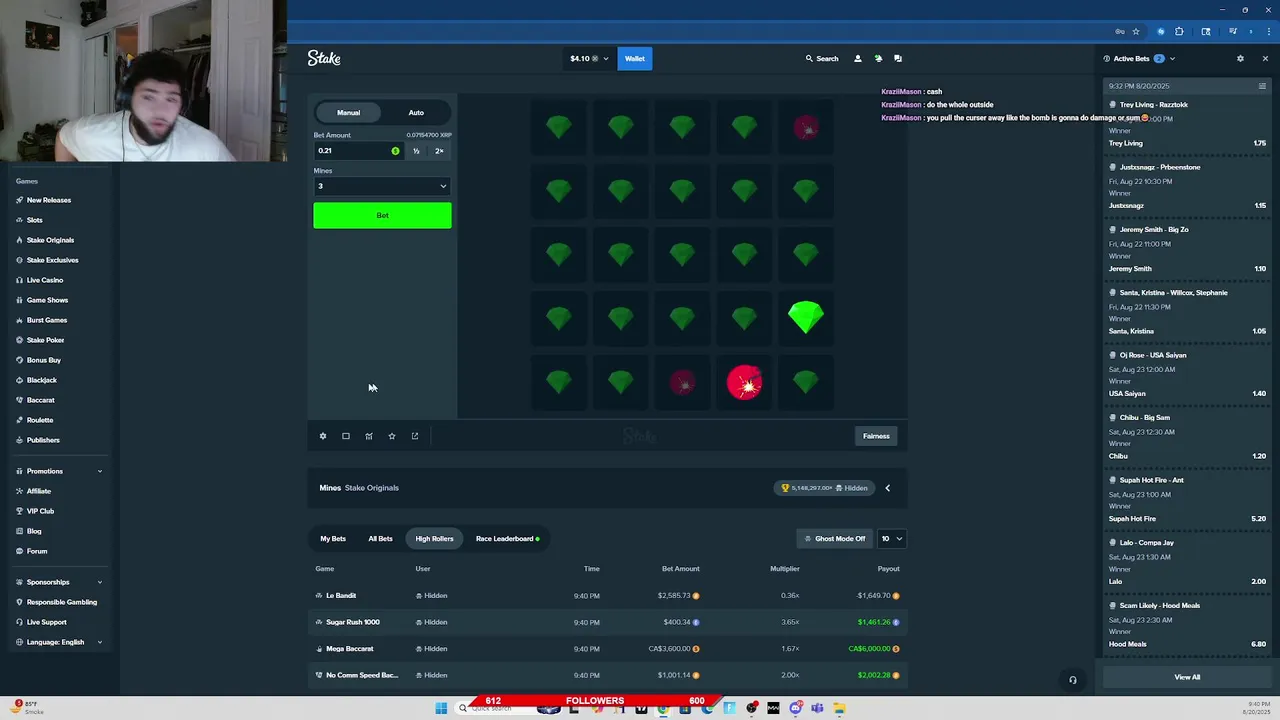Click View All in Active Bets

(x=1187, y=677)
